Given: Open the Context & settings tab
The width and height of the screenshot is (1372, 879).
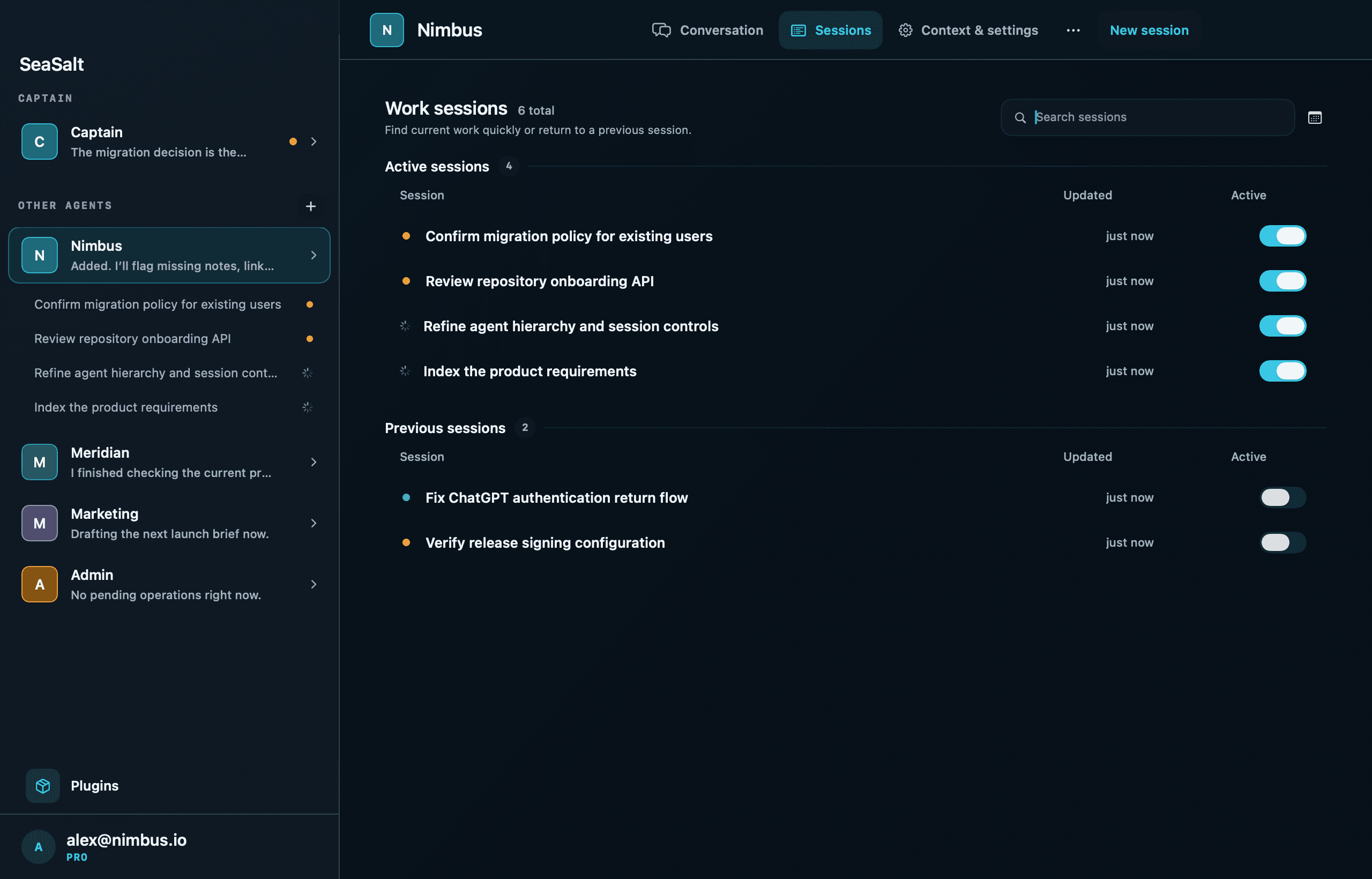Looking at the screenshot, I should [x=968, y=30].
